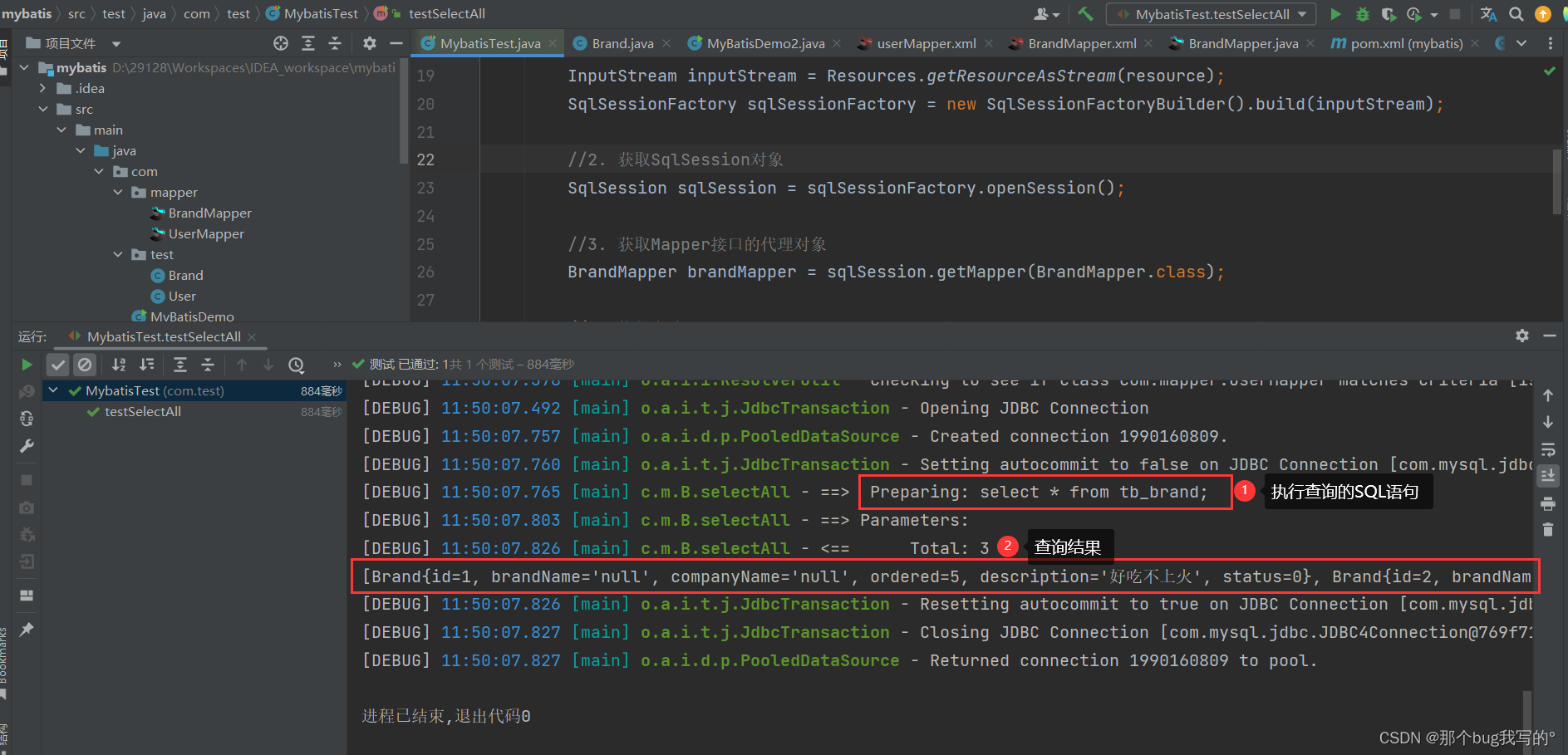Run MybatisTest.testSelectAll from the top toolbar

point(1335,14)
